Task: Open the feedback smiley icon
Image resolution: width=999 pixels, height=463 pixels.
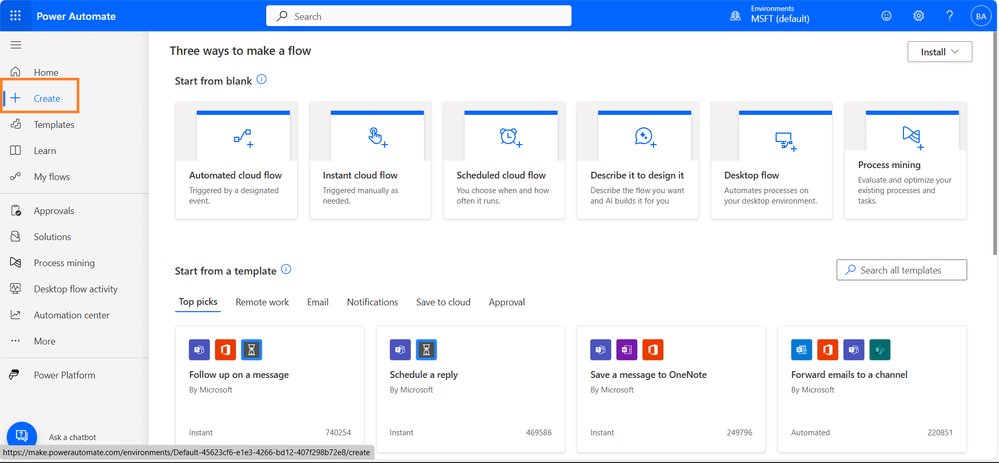Action: coord(886,16)
